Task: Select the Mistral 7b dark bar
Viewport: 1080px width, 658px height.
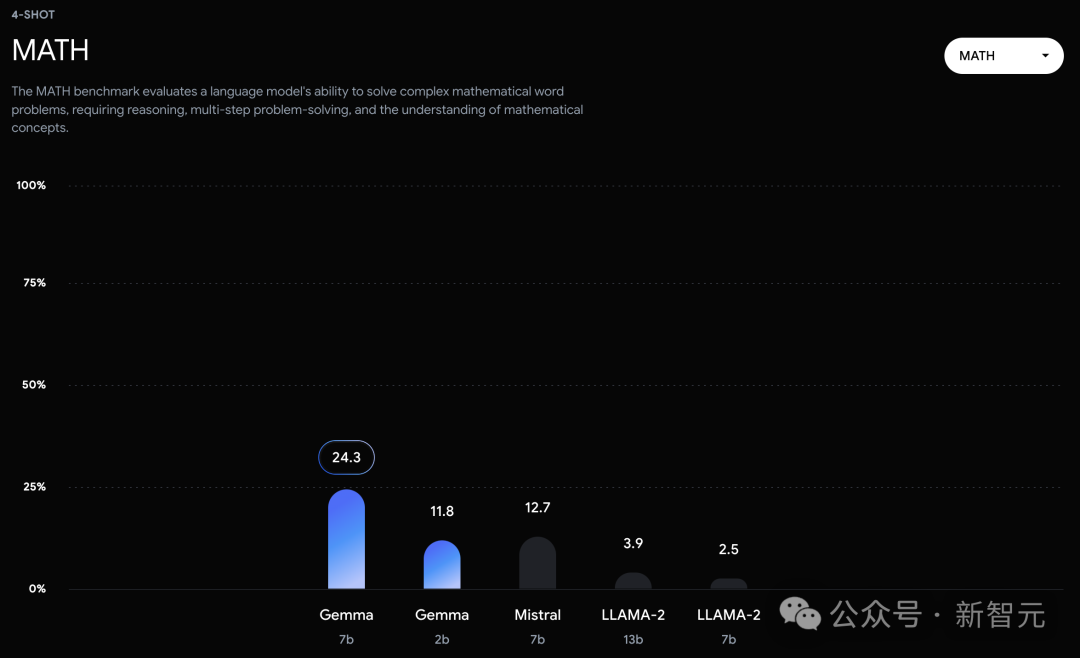Action: [x=537, y=563]
